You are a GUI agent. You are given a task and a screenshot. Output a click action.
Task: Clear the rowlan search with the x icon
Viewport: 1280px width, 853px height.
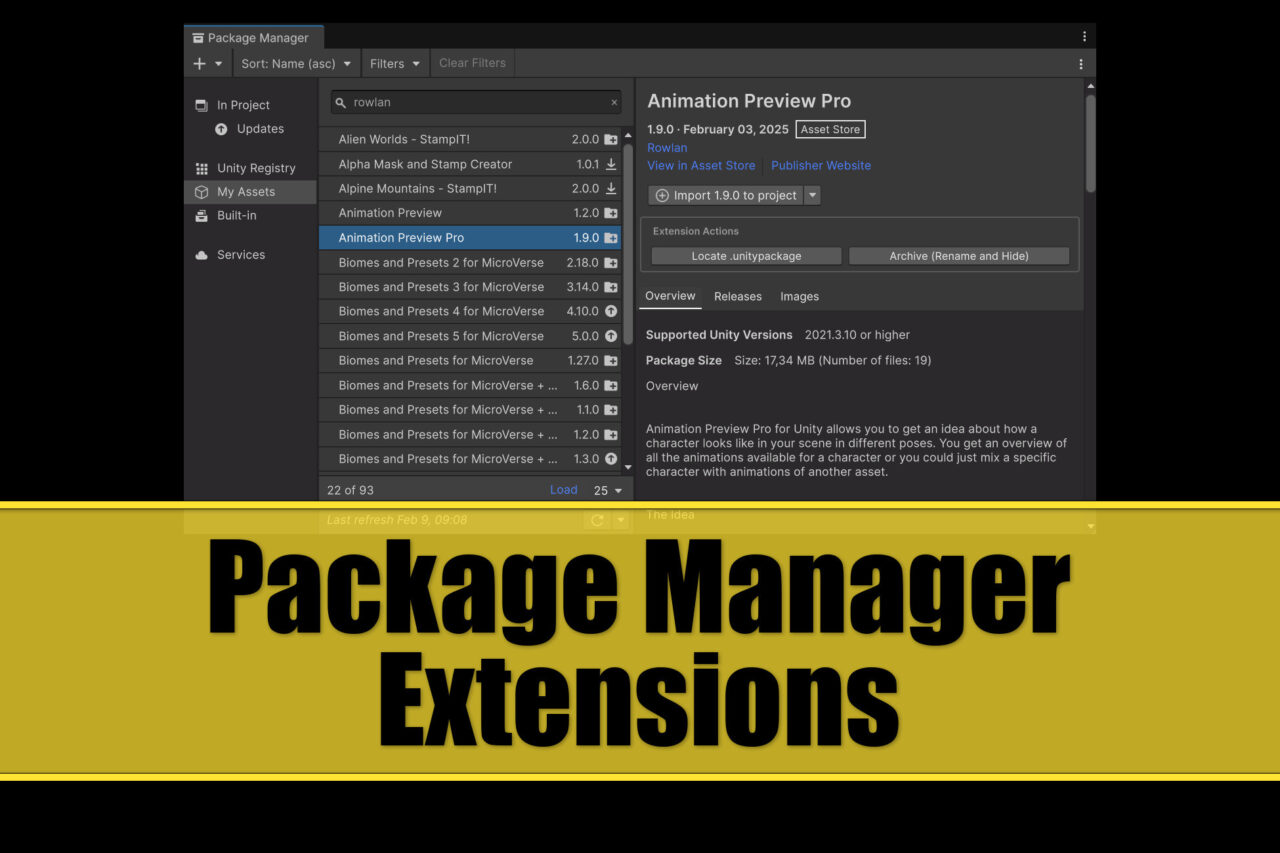click(x=615, y=102)
